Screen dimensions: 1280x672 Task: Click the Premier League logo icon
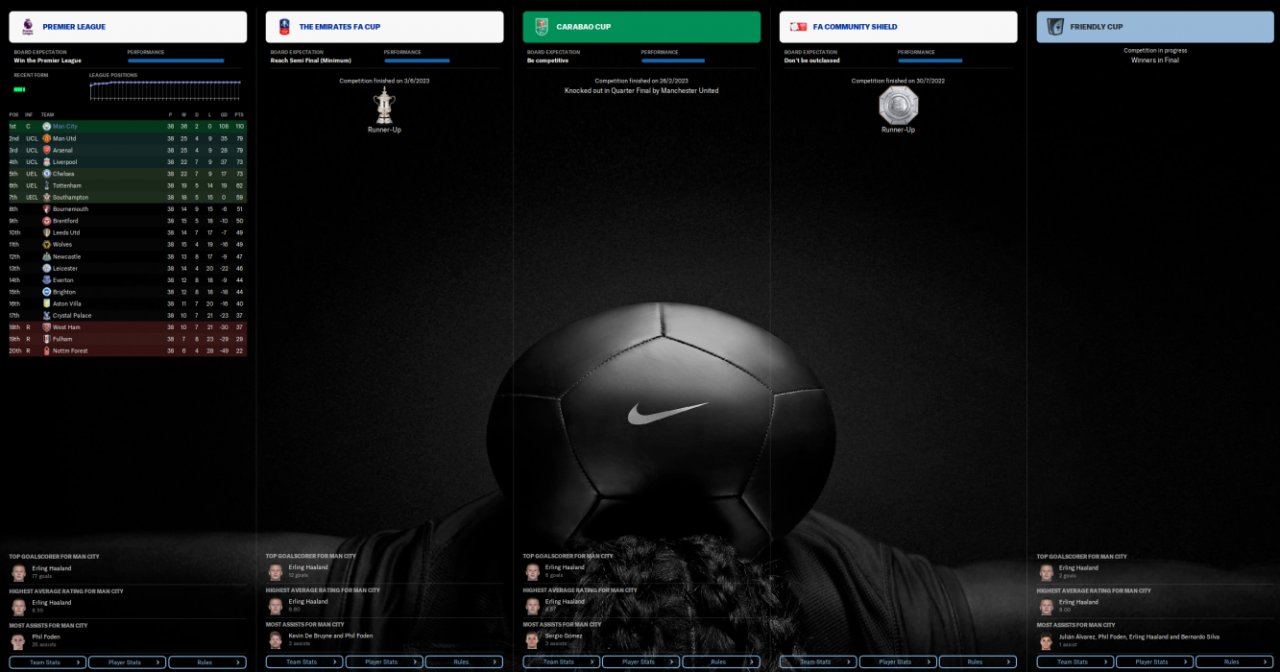point(28,27)
